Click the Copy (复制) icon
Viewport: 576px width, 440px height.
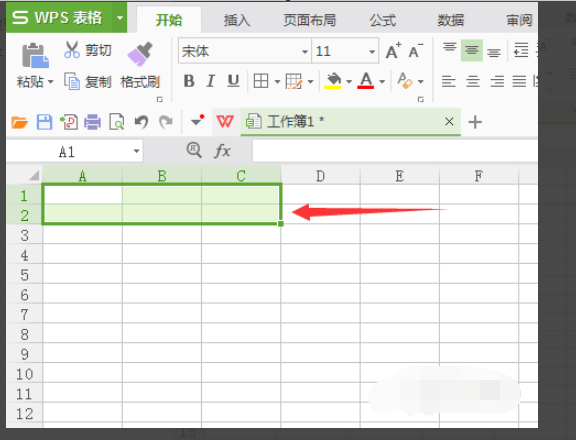[72, 81]
